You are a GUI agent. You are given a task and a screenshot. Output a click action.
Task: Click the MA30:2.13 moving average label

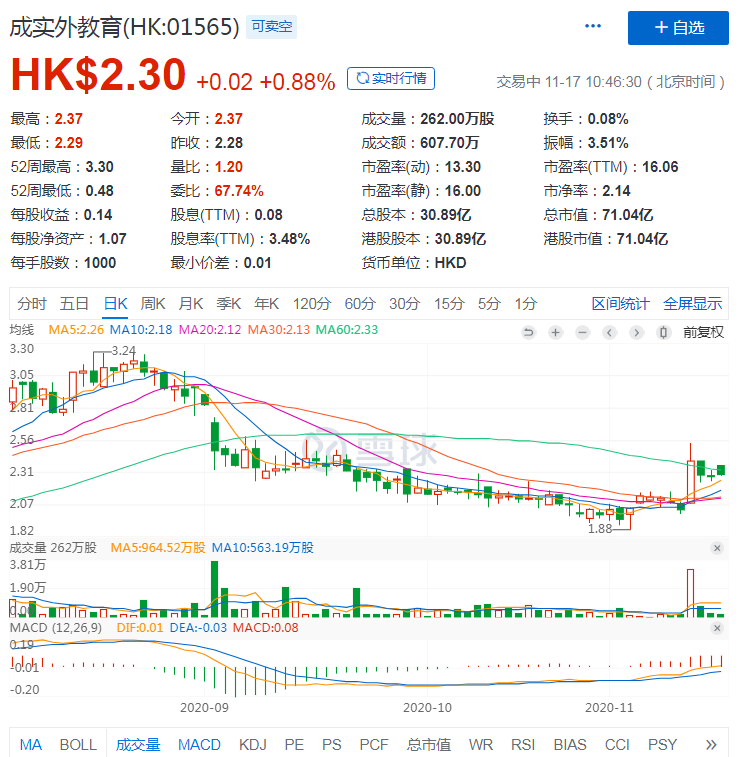coord(278,330)
